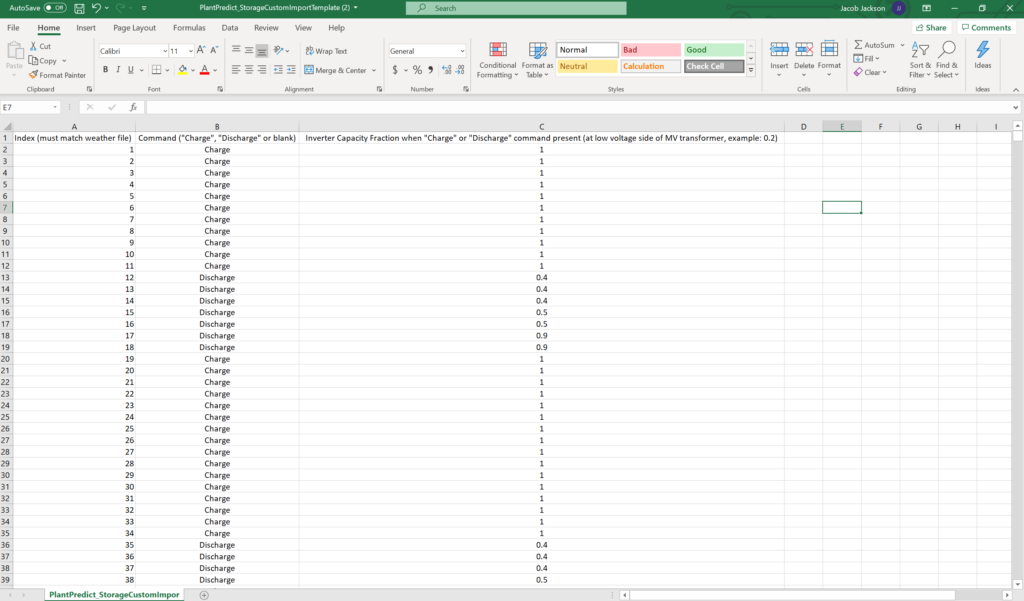Open the Merge & Center dropdown arrow

374,71
